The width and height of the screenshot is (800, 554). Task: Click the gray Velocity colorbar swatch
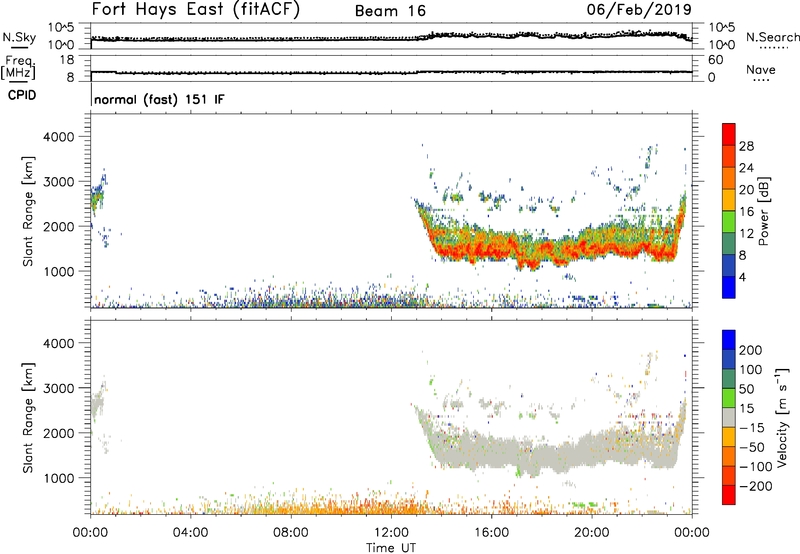(x=729, y=417)
